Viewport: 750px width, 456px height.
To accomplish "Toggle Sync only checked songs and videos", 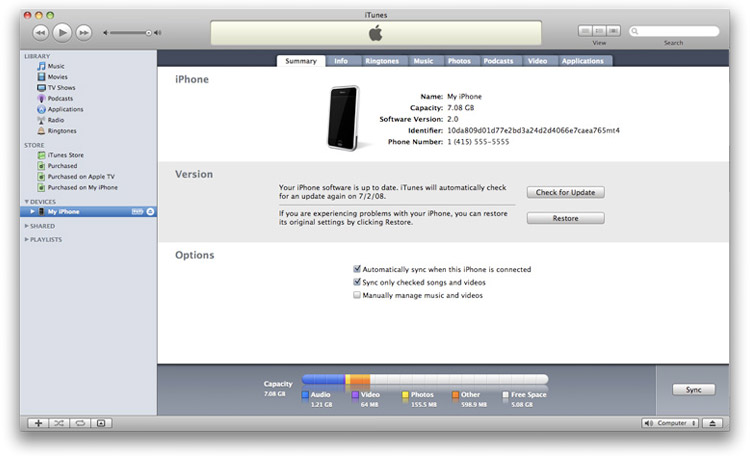I will pos(357,282).
